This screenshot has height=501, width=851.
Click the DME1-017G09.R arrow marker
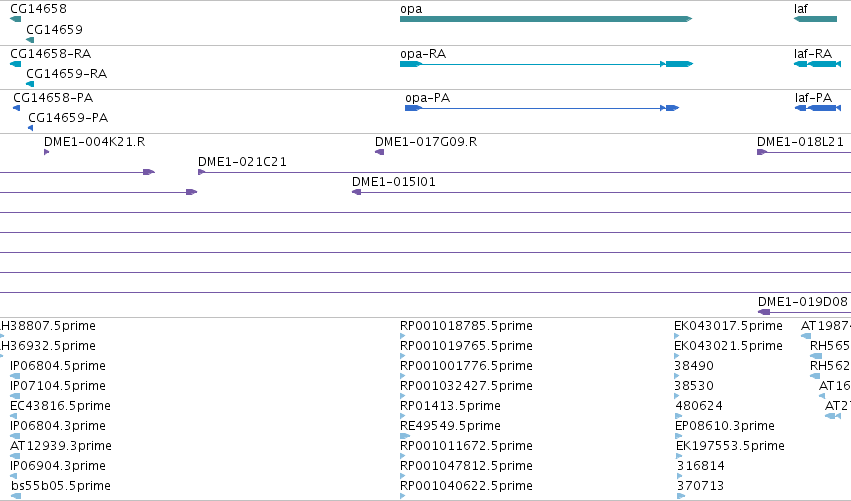tap(379, 152)
